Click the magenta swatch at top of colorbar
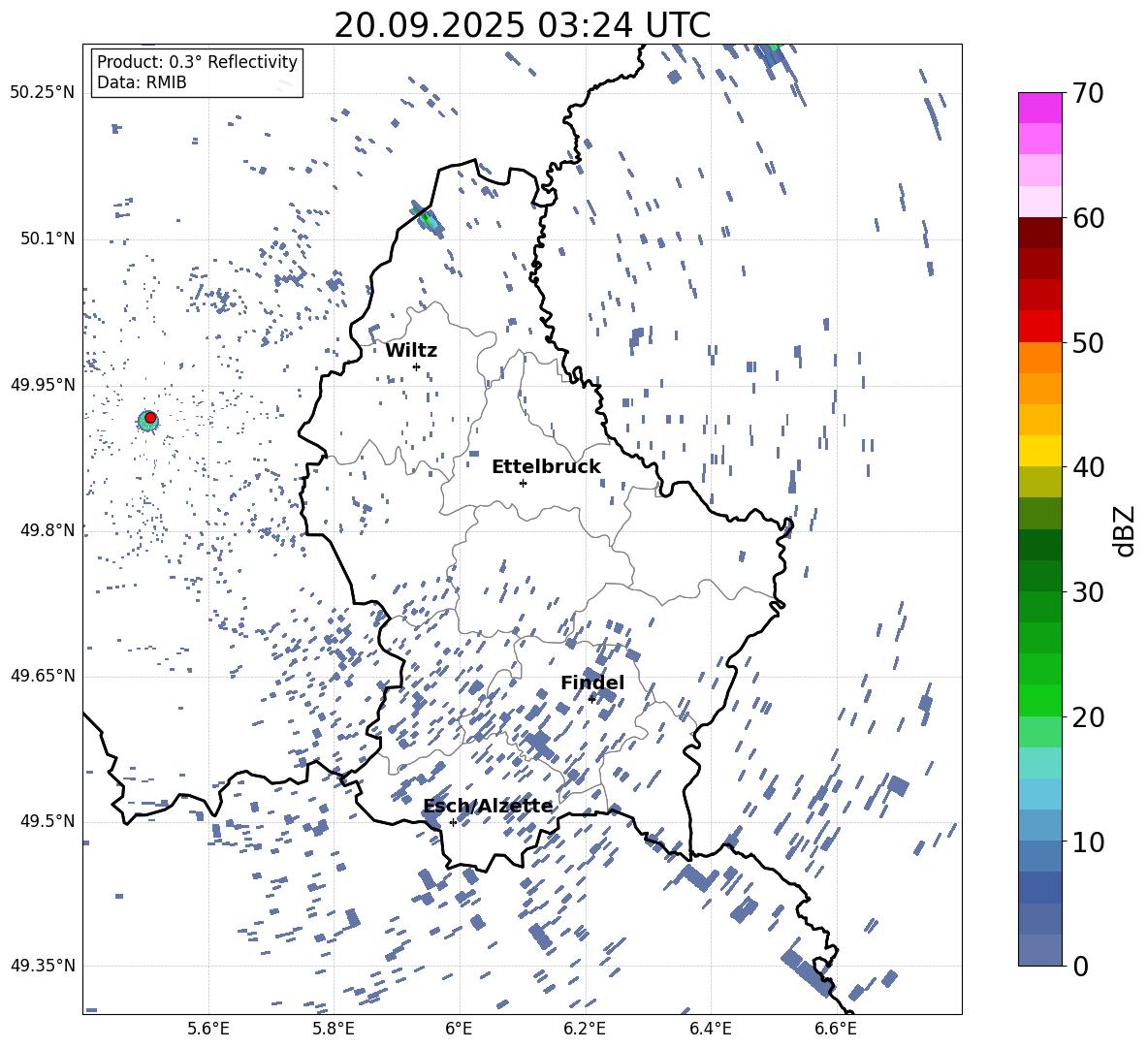The height and width of the screenshot is (1048, 1148). tap(1039, 108)
